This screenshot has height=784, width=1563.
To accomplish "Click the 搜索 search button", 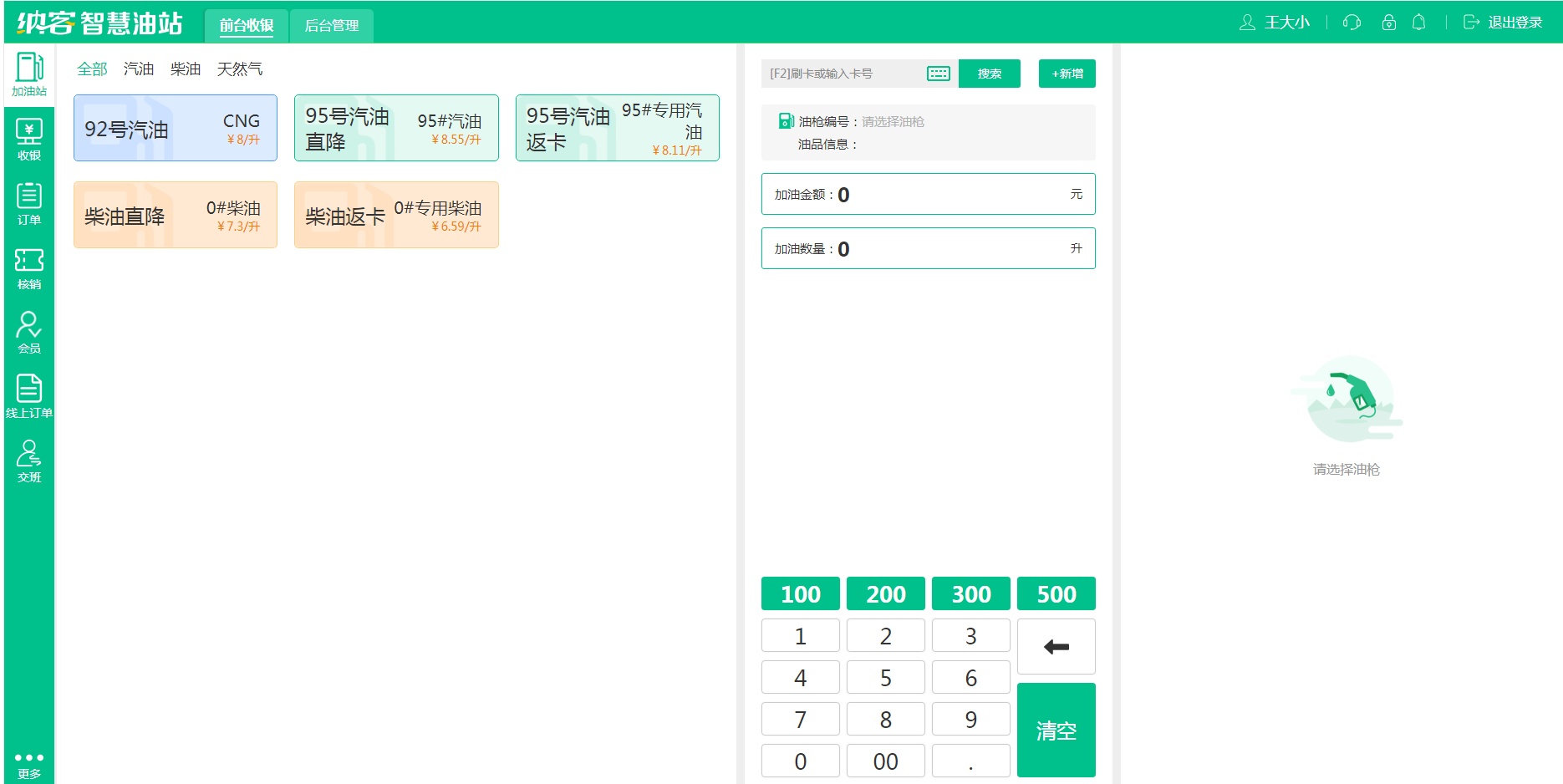I will pyautogui.click(x=989, y=74).
